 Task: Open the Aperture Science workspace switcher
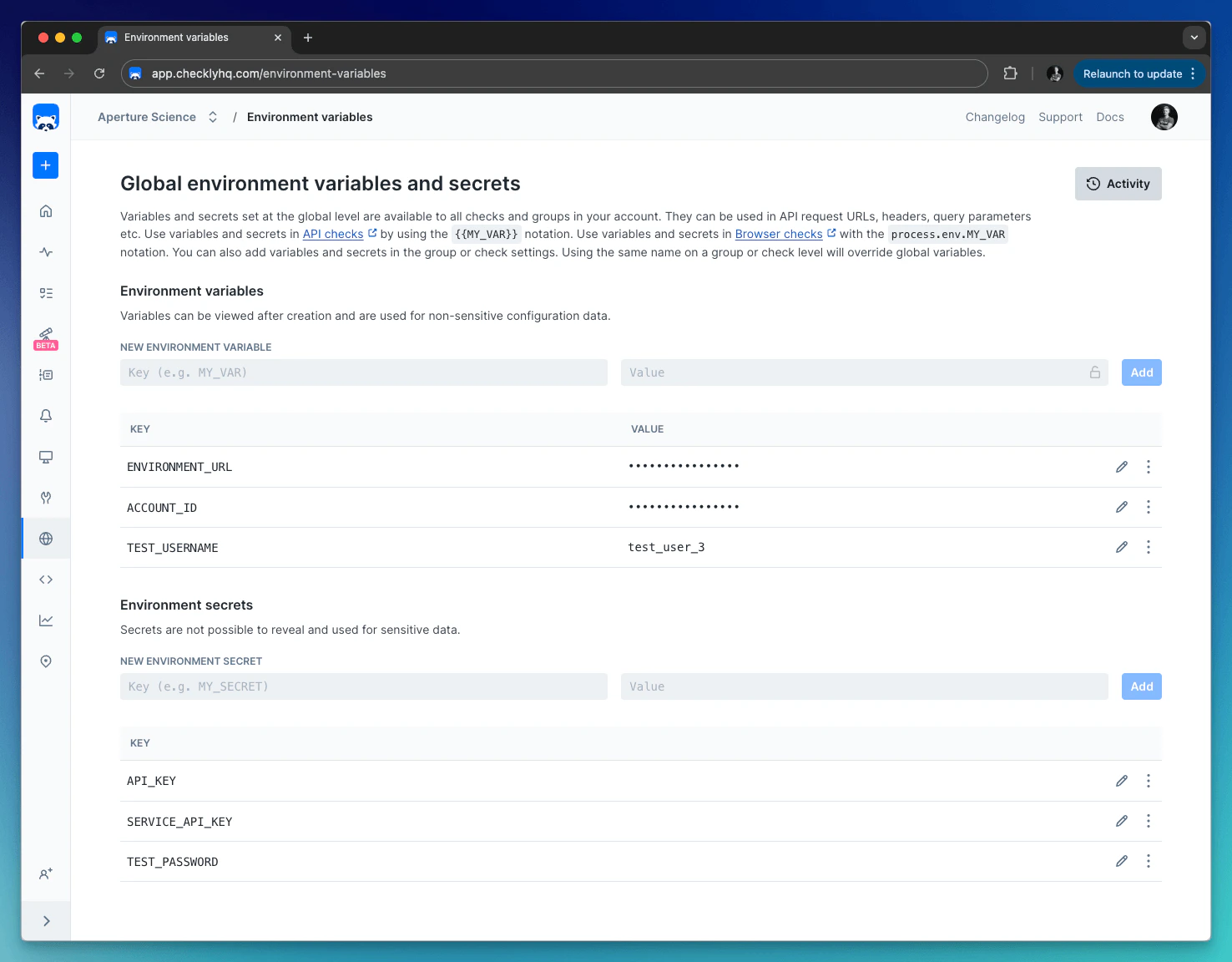tap(213, 117)
